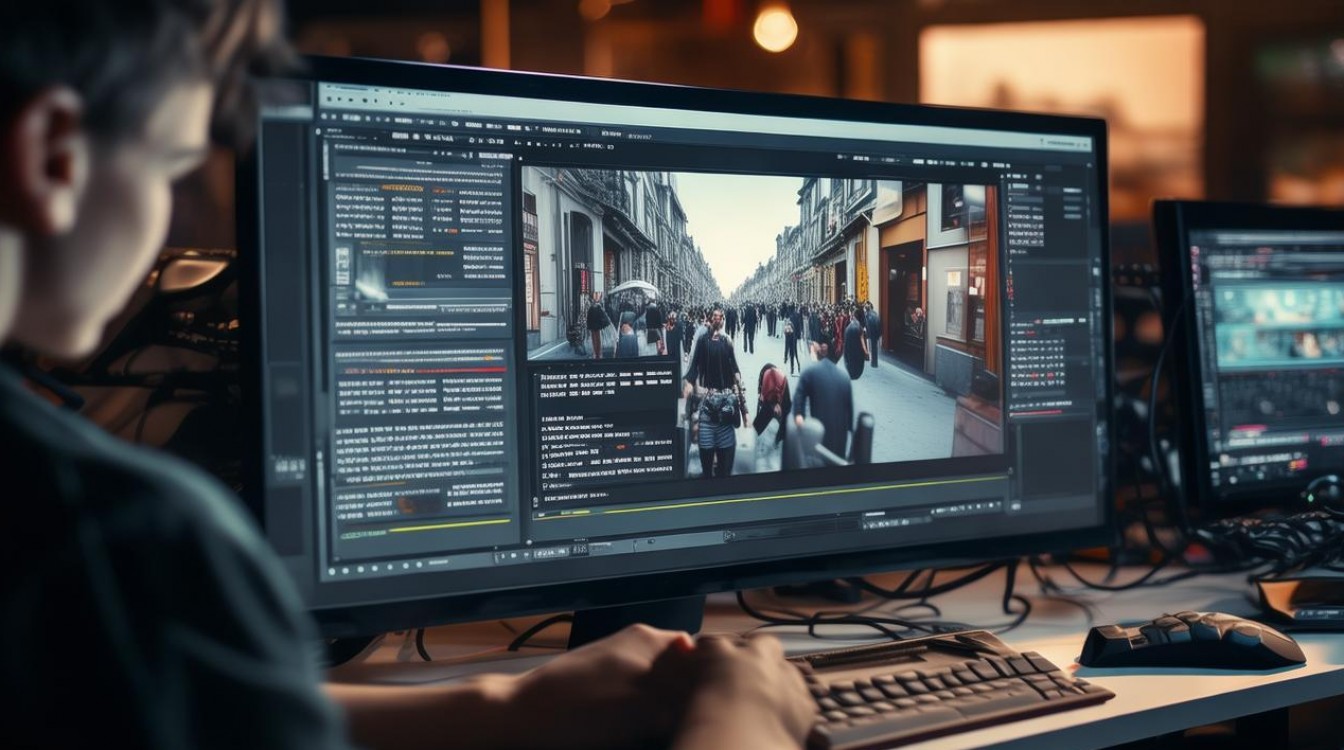Image resolution: width=1344 pixels, height=750 pixels.
Task: Click the yellow progress bar at the bottom of the left panel
Action: (449, 526)
